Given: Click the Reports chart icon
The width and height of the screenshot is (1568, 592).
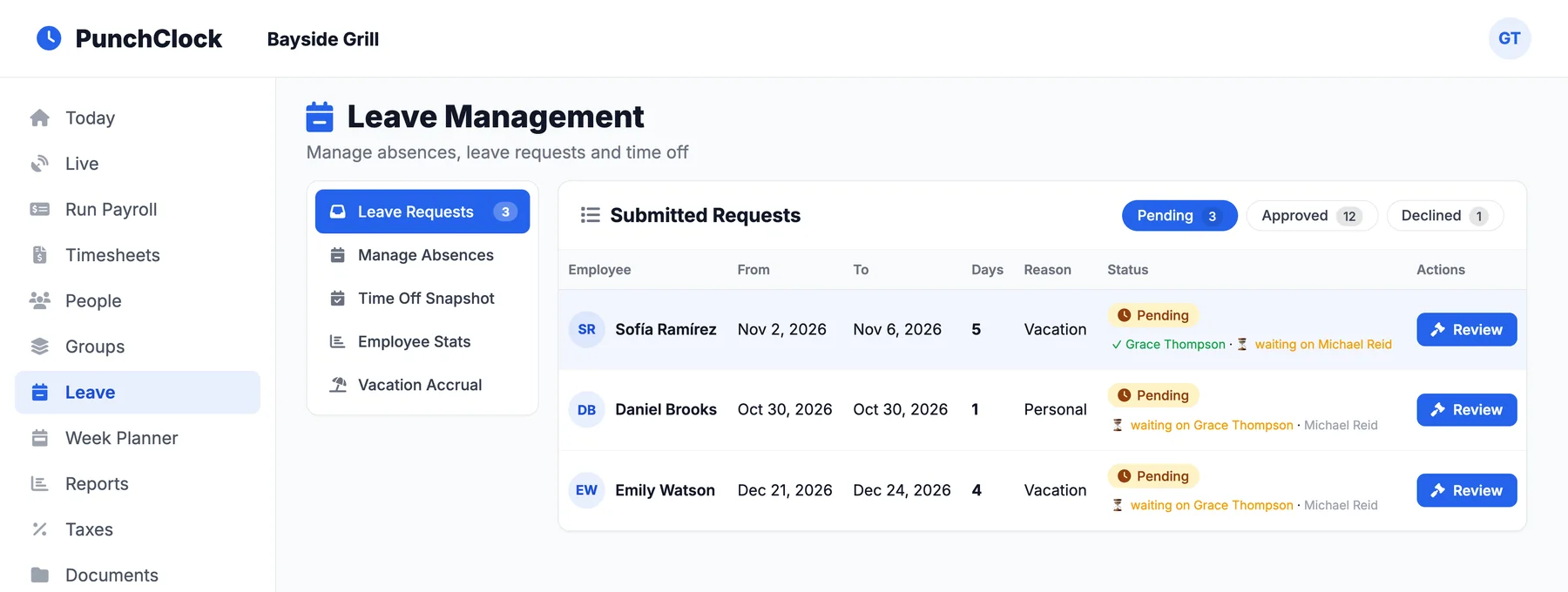Looking at the screenshot, I should coord(39,483).
